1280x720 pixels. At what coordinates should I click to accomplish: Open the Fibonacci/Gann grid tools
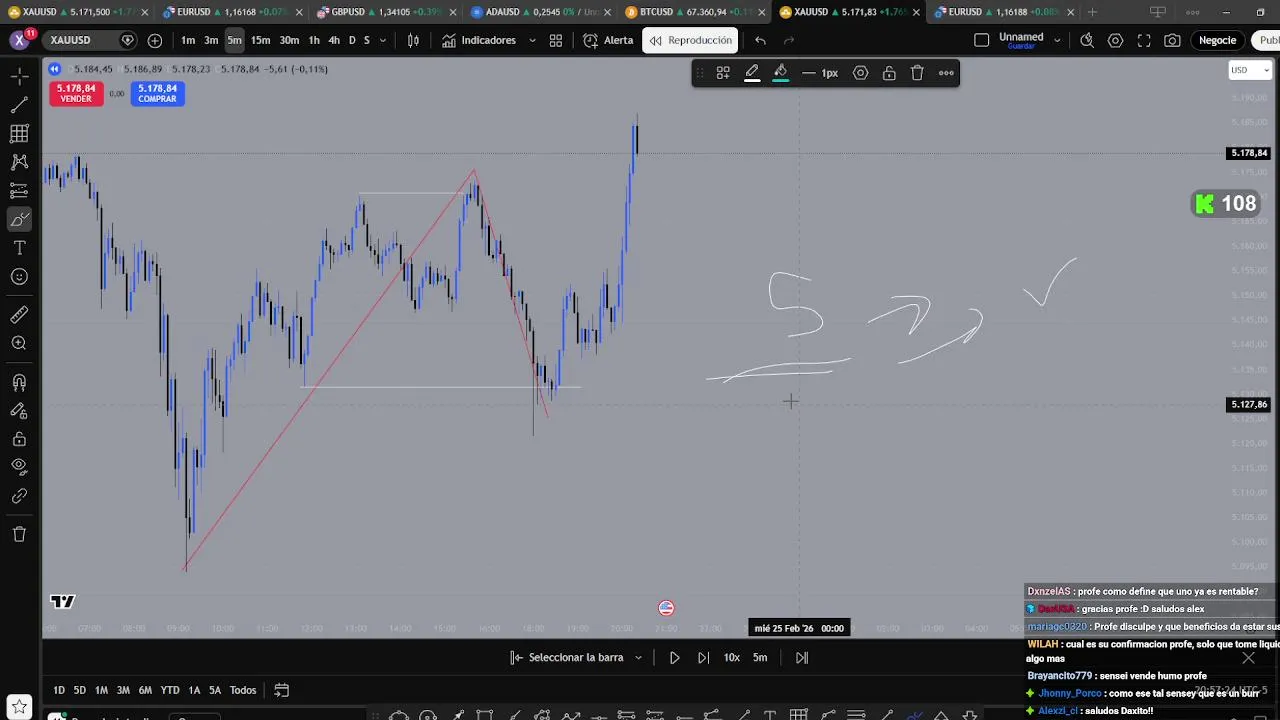(x=19, y=133)
